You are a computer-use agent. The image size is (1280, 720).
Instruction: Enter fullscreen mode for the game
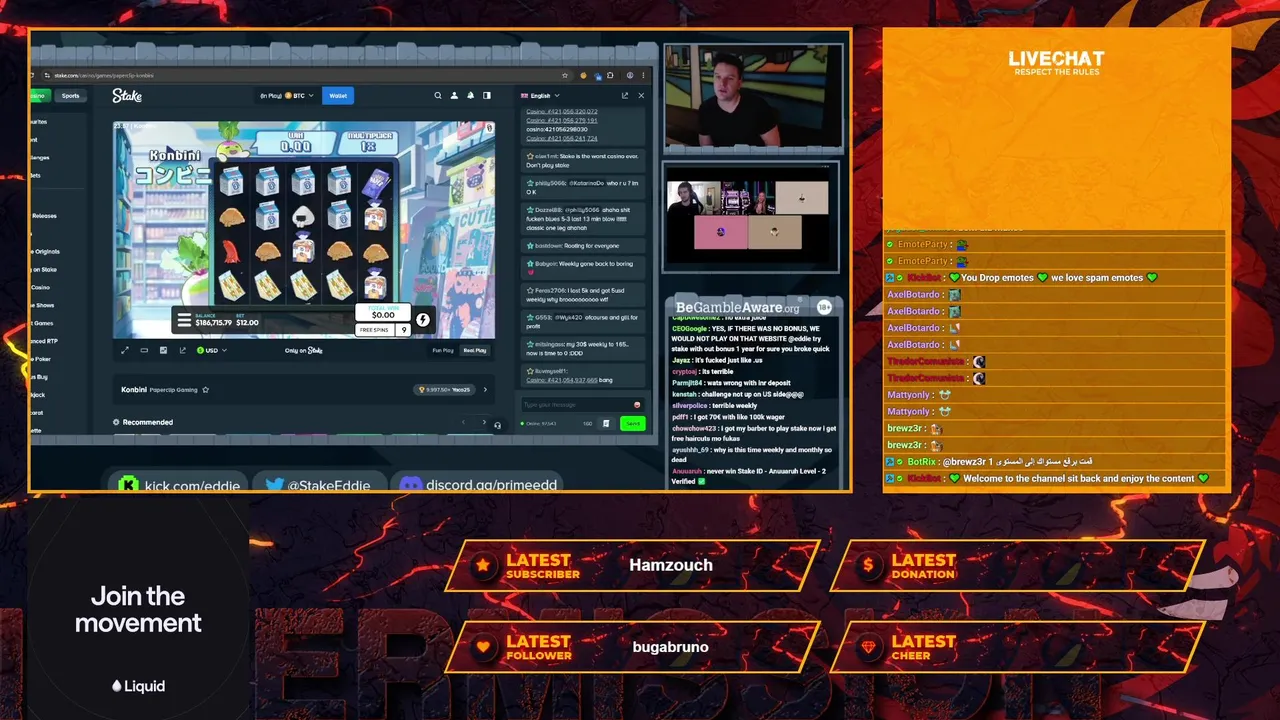125,350
